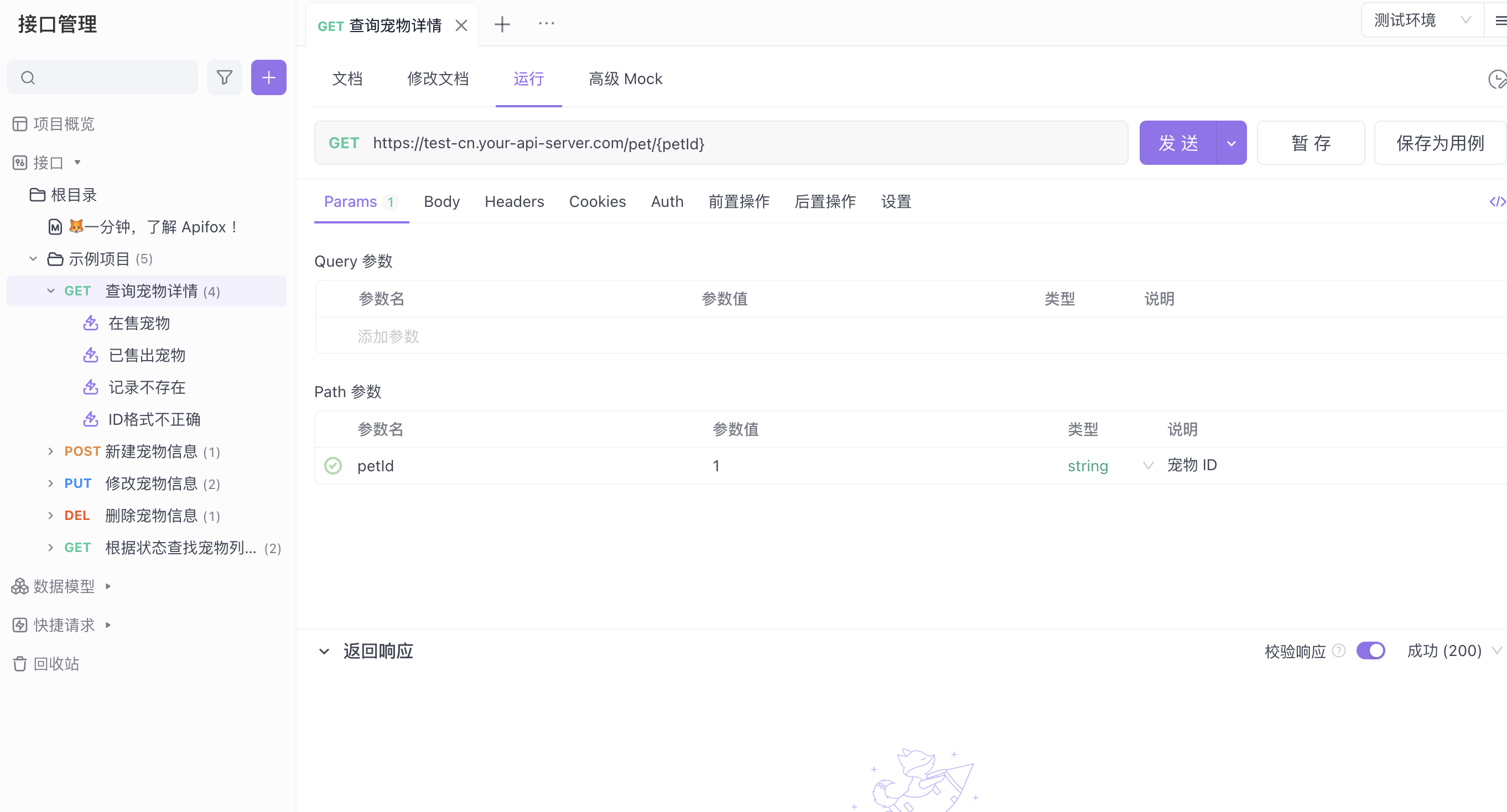
Task: Open the API filter icon
Action: coord(224,77)
